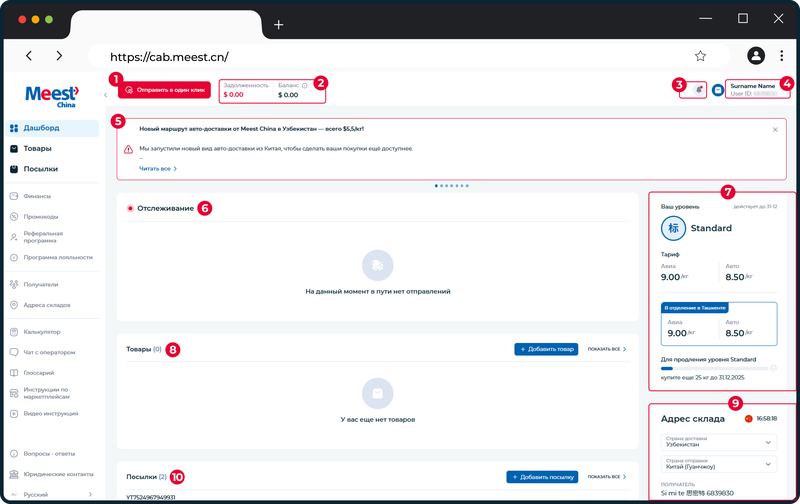Close the news announcement banner
This screenshot has width=800, height=504.
pos(775,130)
